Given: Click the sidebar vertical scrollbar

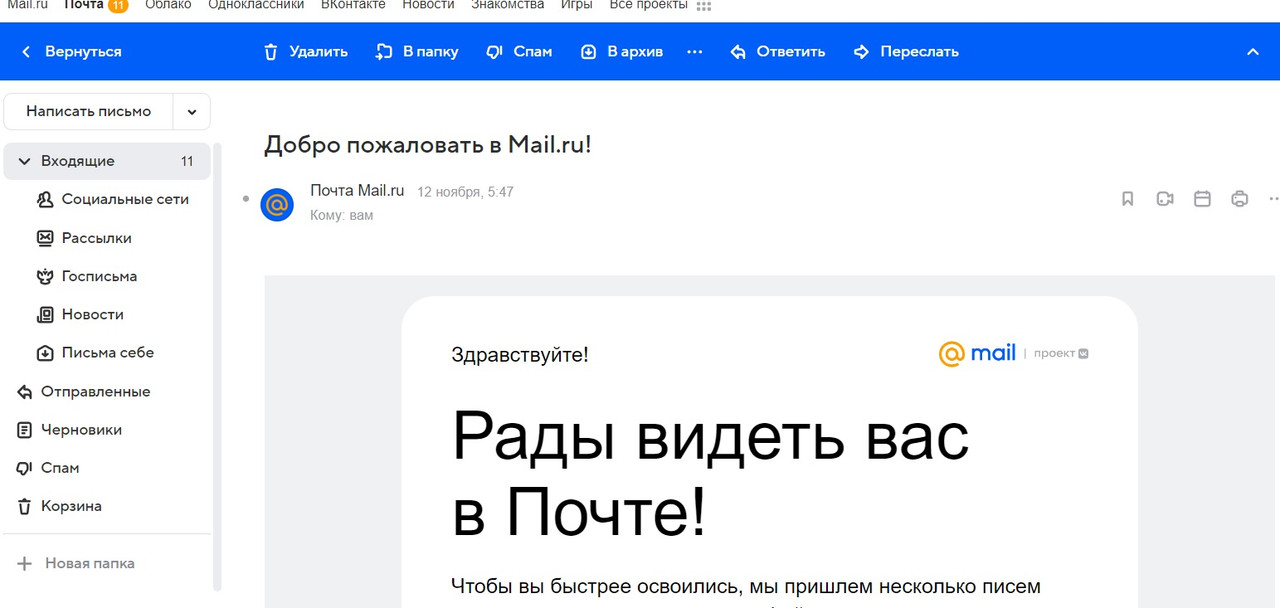Looking at the screenshot, I should [217, 365].
